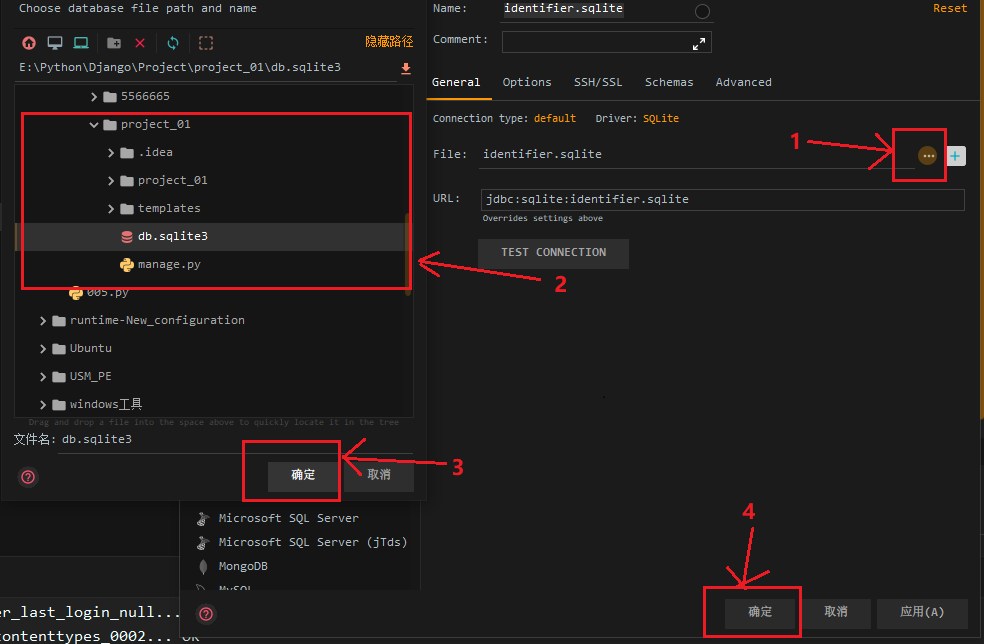Change connection type default link

[x=555, y=119]
